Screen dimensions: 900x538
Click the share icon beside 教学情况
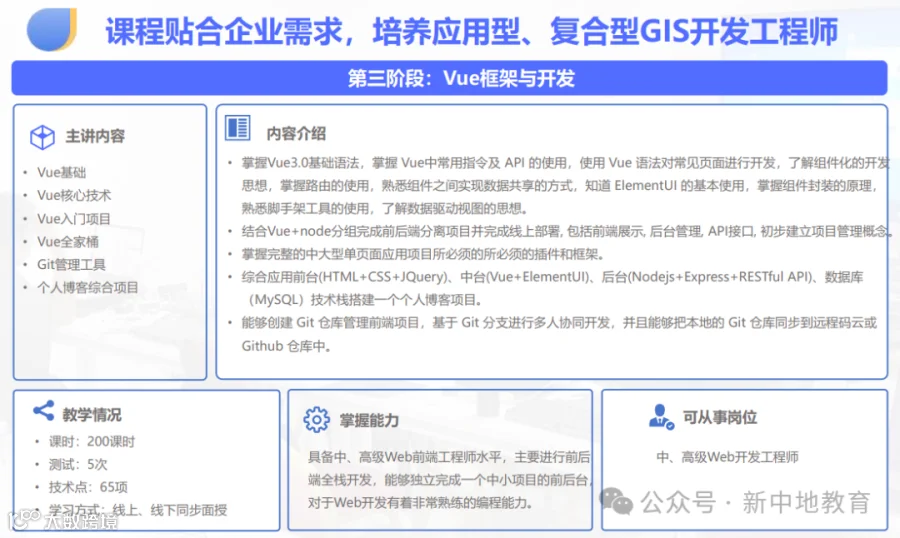click(44, 411)
